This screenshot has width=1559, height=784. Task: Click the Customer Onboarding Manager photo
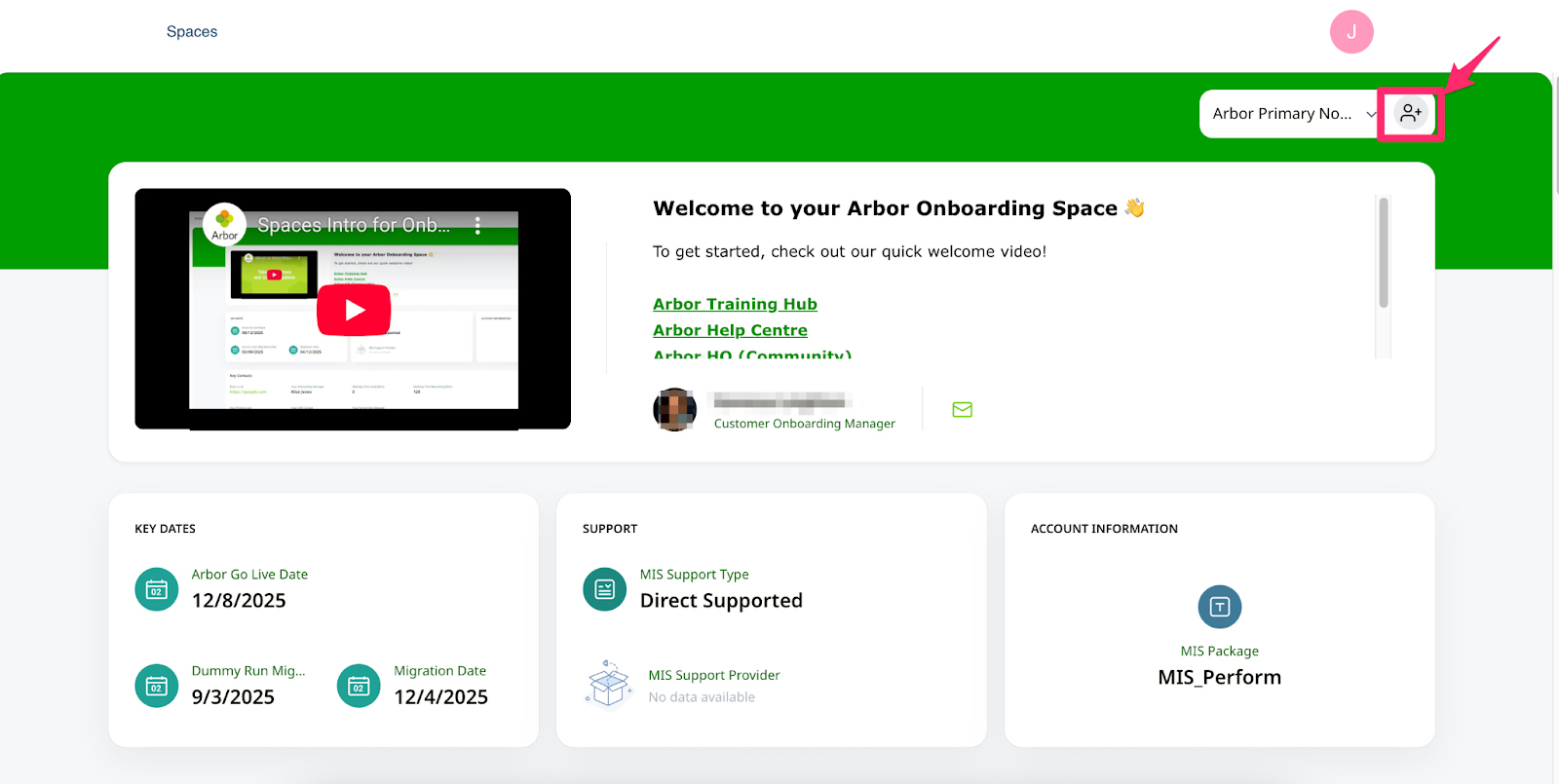point(674,410)
